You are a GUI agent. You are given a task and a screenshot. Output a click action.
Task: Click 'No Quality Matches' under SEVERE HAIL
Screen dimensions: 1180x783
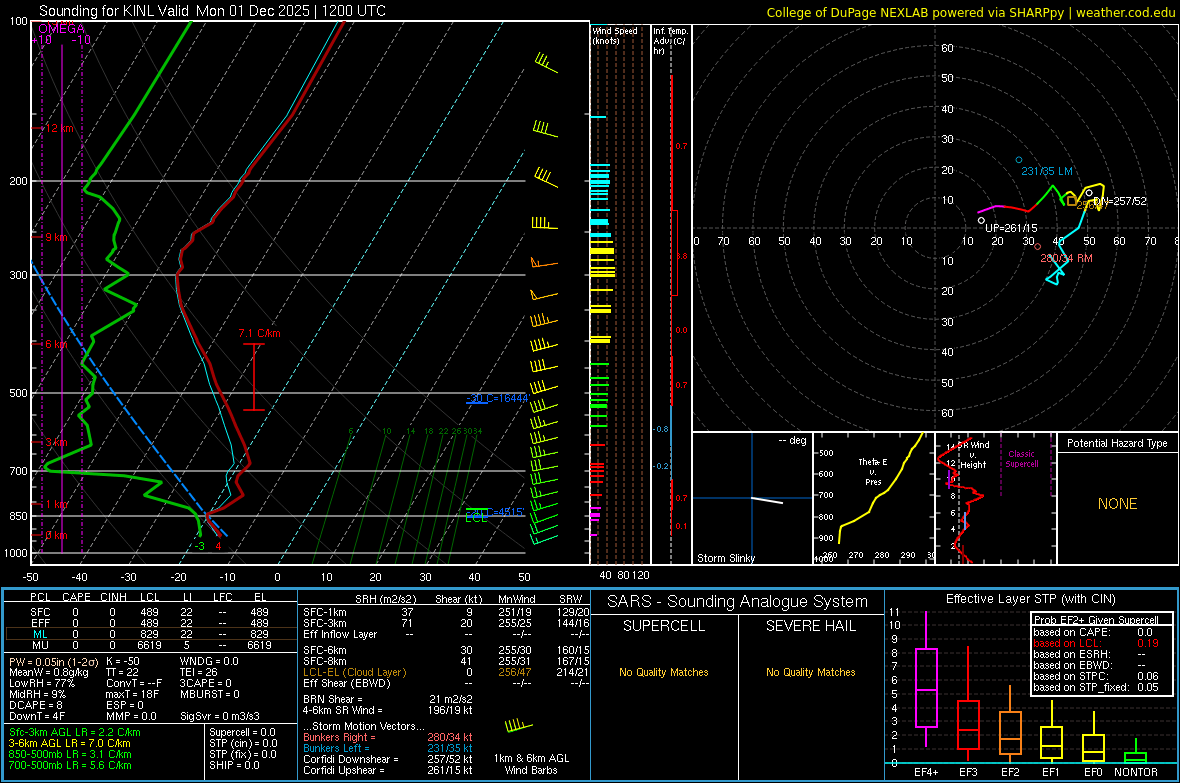point(810,672)
